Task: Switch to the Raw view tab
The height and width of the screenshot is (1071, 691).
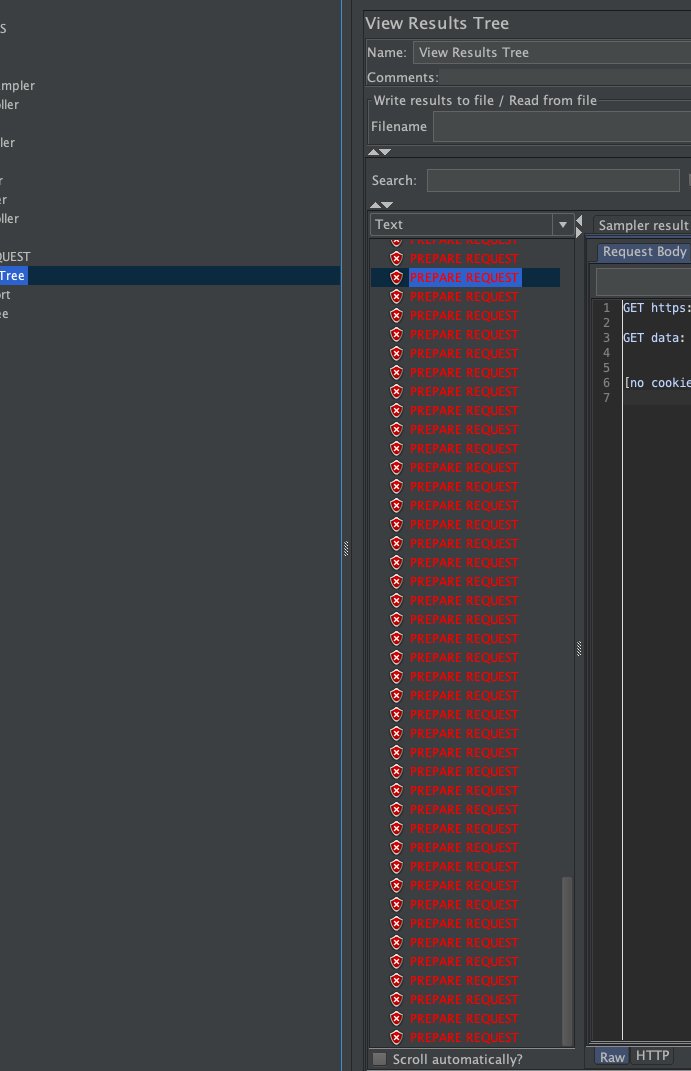Action: click(x=612, y=1057)
